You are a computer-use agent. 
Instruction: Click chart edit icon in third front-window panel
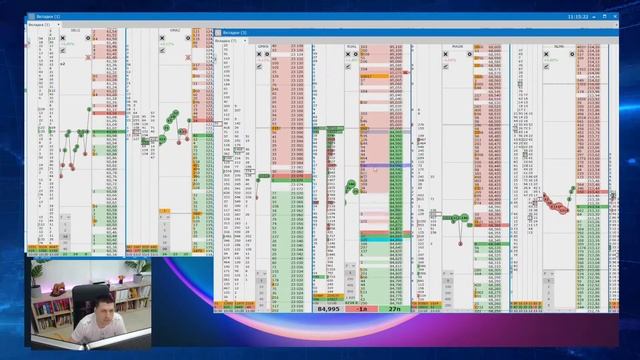click(x=445, y=67)
